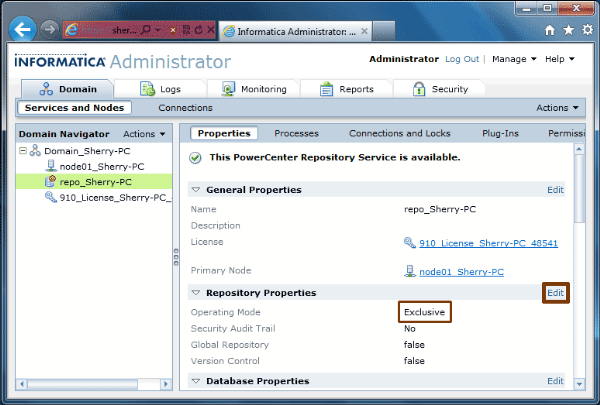This screenshot has width=600, height=405.
Task: Click the navigator horizontal scroll left arrow
Action: [x=22, y=384]
